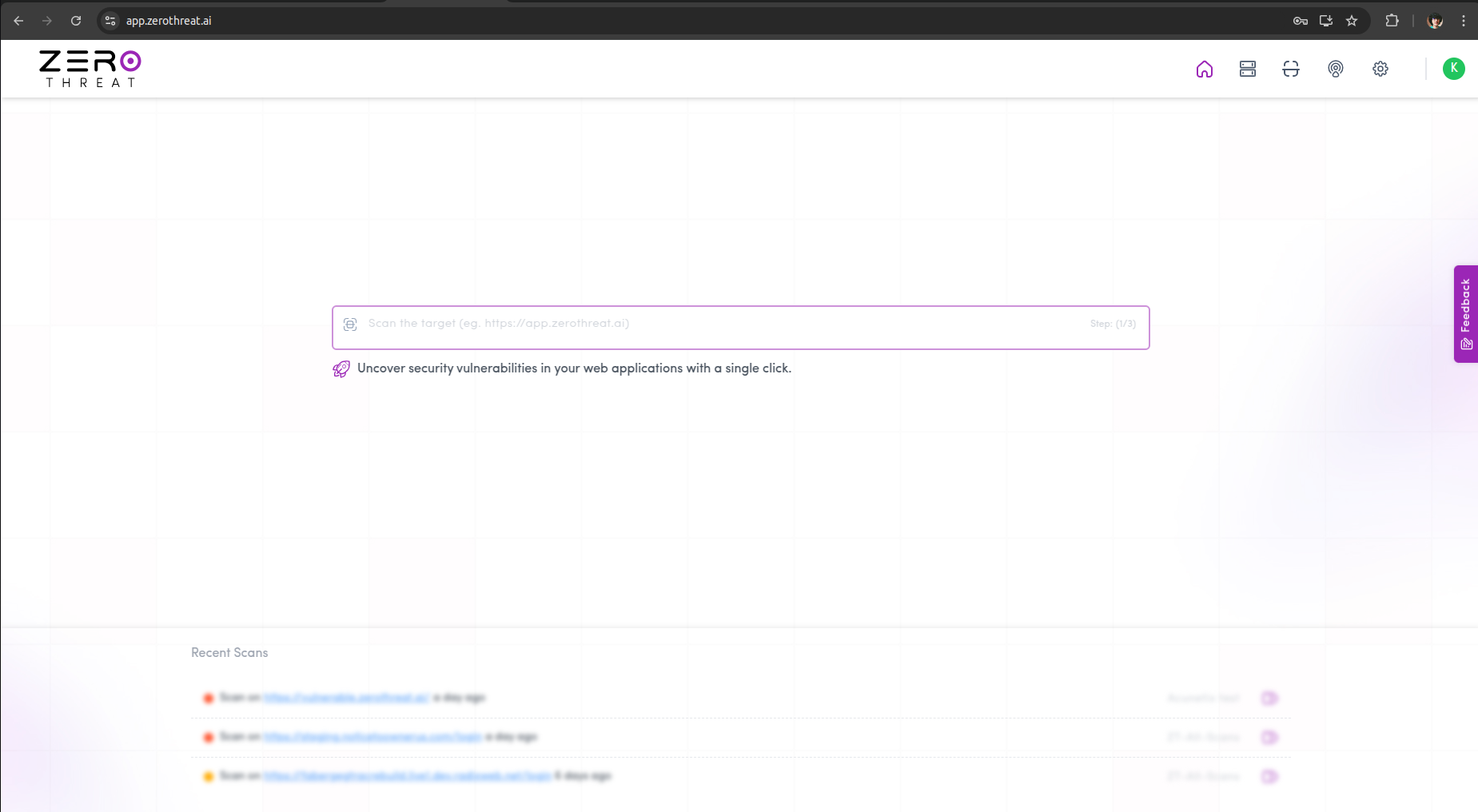
Task: Click the purple icon on the 6 days ago row
Action: click(x=1269, y=776)
